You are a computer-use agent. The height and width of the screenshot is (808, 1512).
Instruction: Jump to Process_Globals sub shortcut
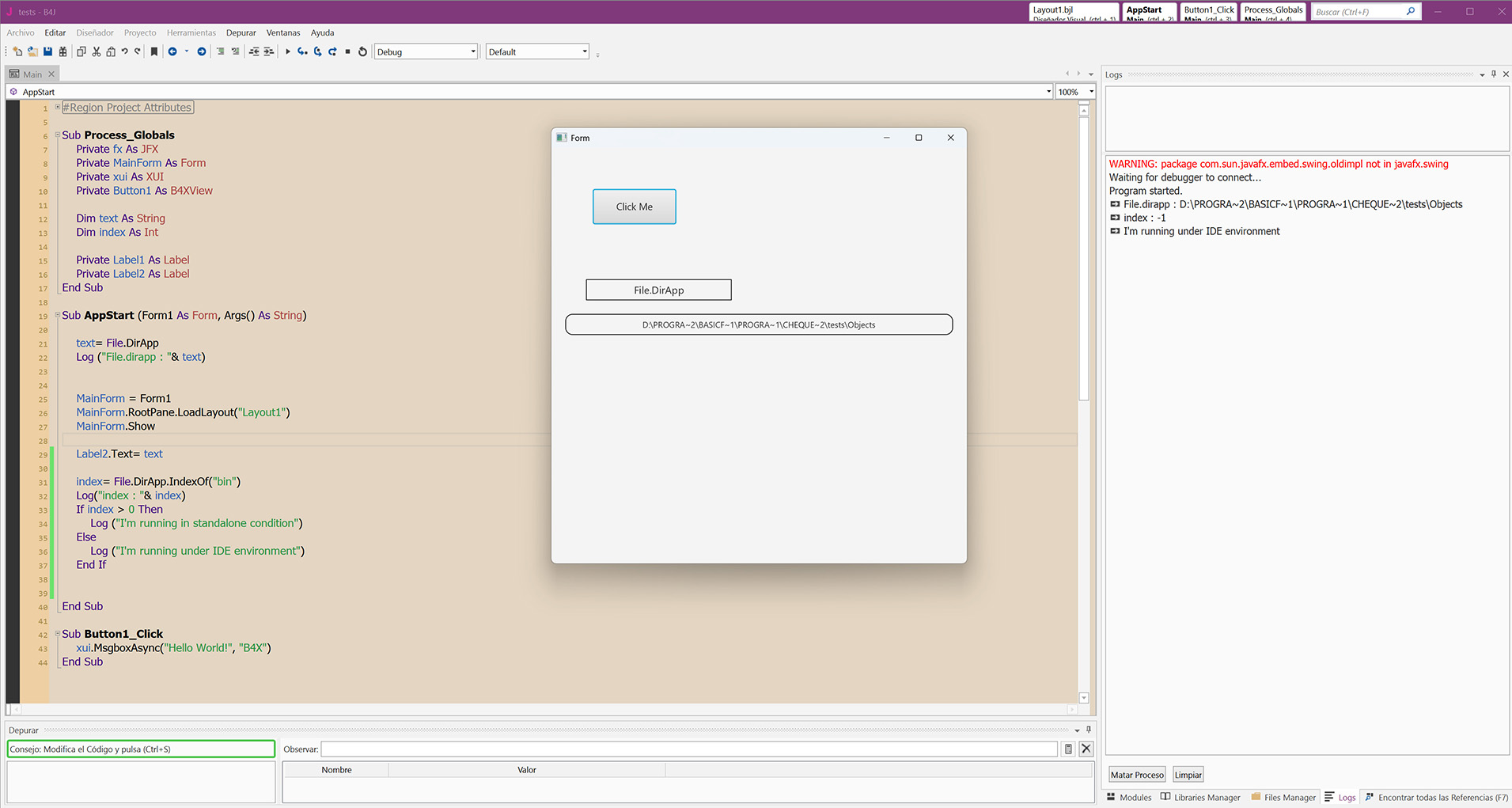coord(1273,12)
